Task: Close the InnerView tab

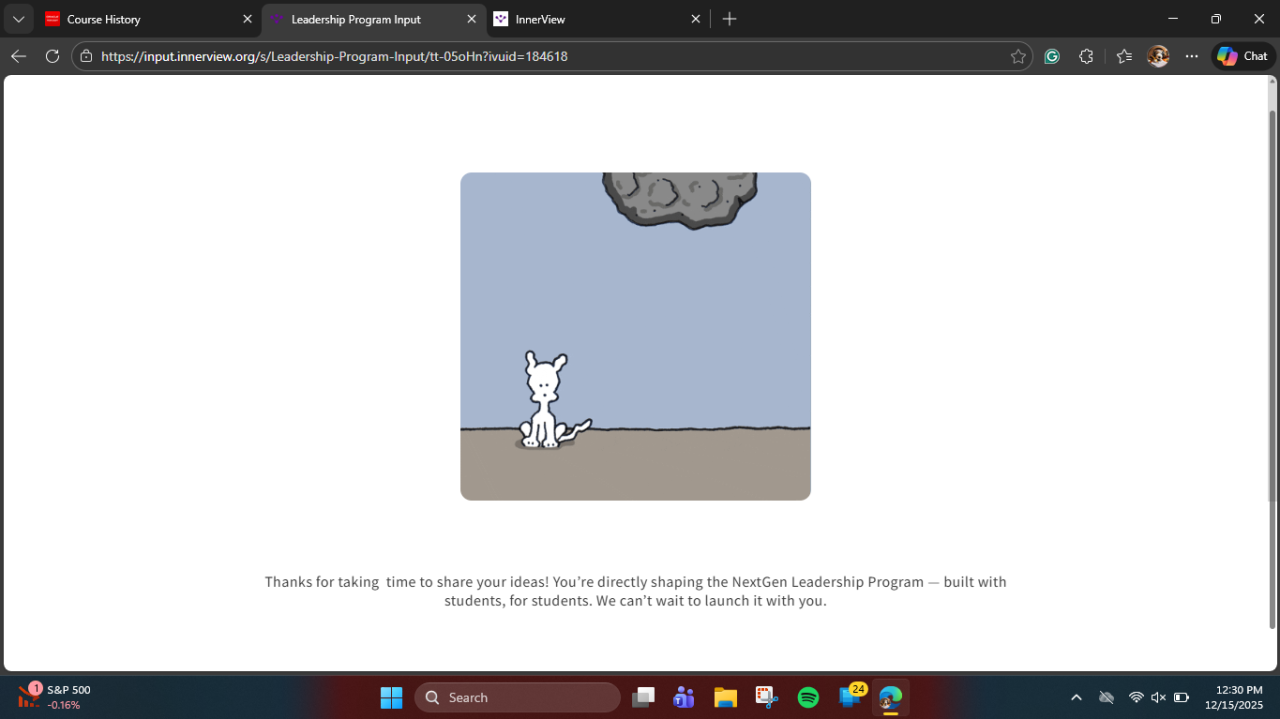Action: (x=695, y=19)
